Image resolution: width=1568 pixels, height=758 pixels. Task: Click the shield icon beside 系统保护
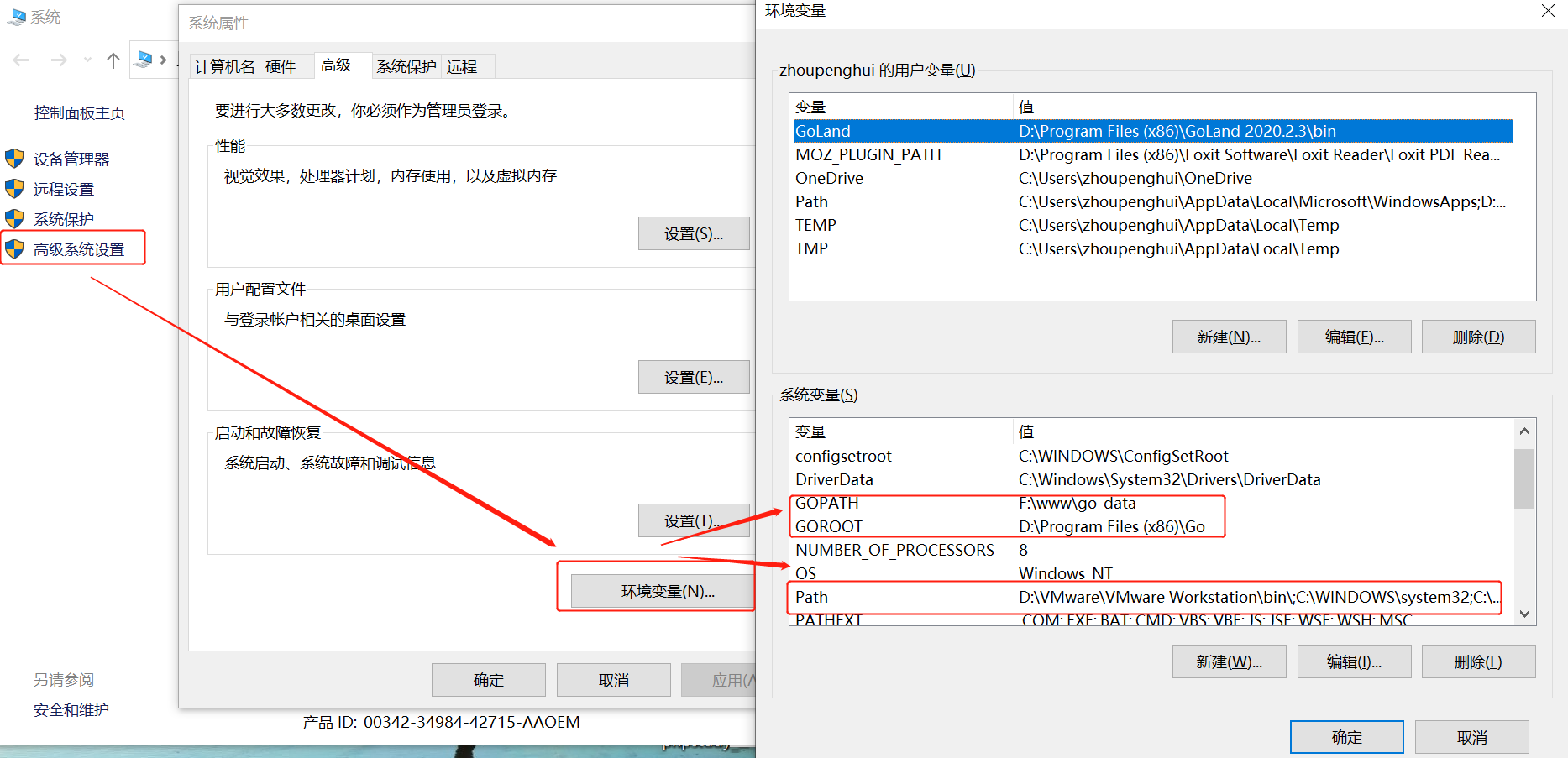tap(15, 218)
